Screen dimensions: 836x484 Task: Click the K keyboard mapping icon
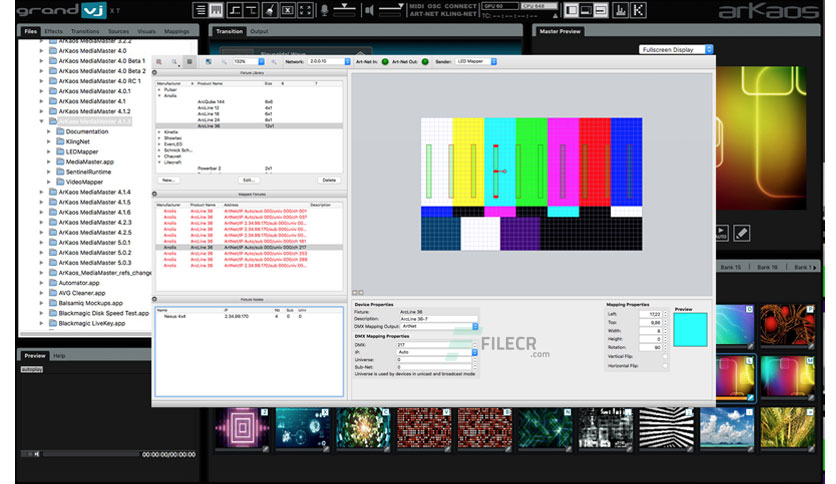coord(638,10)
